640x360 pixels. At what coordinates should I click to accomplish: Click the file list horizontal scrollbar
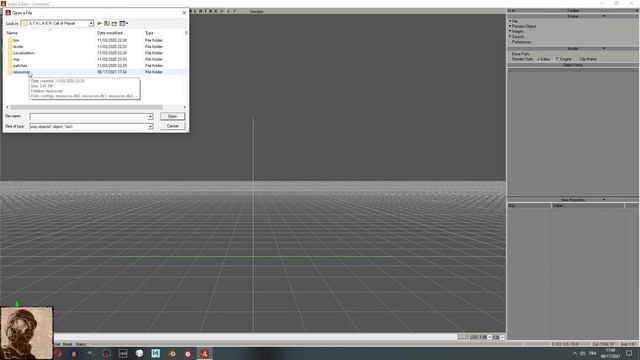point(86,107)
